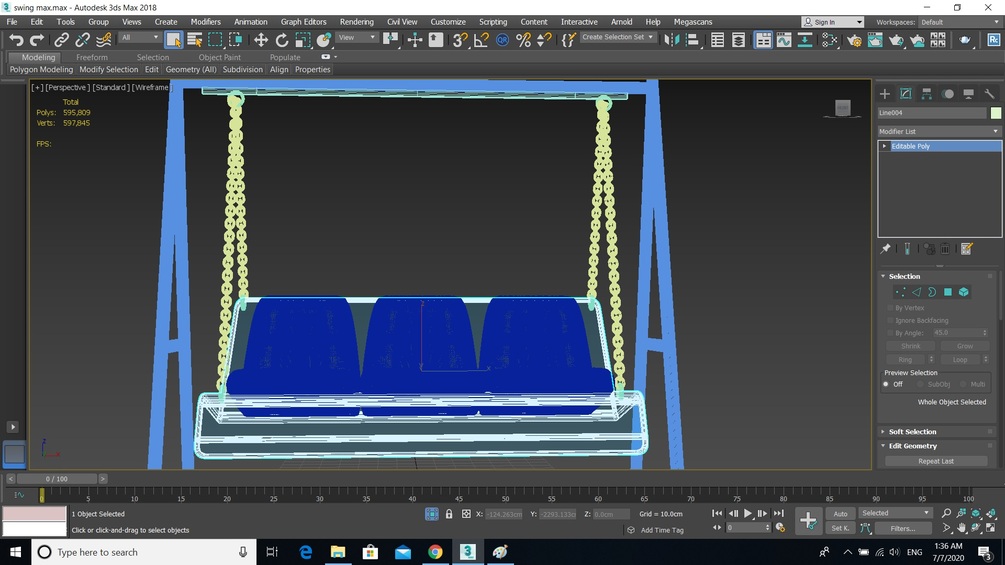The height and width of the screenshot is (565, 1005).
Task: Toggle the Auto key button
Action: click(840, 514)
